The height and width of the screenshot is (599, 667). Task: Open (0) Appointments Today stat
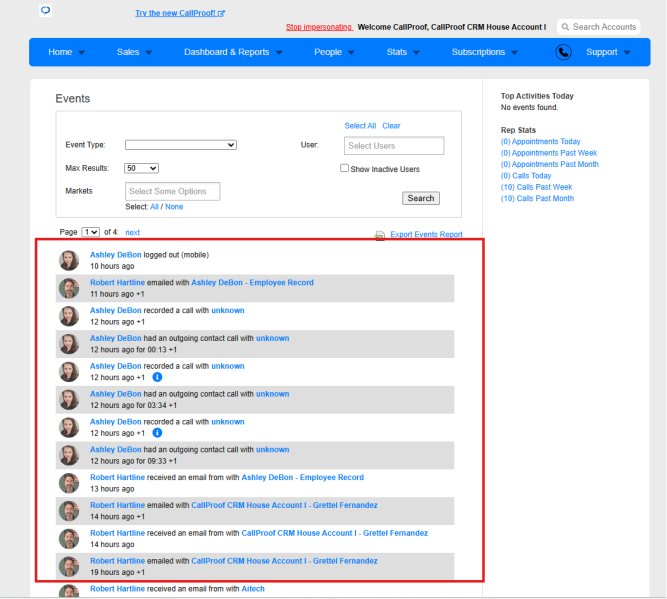tap(540, 142)
